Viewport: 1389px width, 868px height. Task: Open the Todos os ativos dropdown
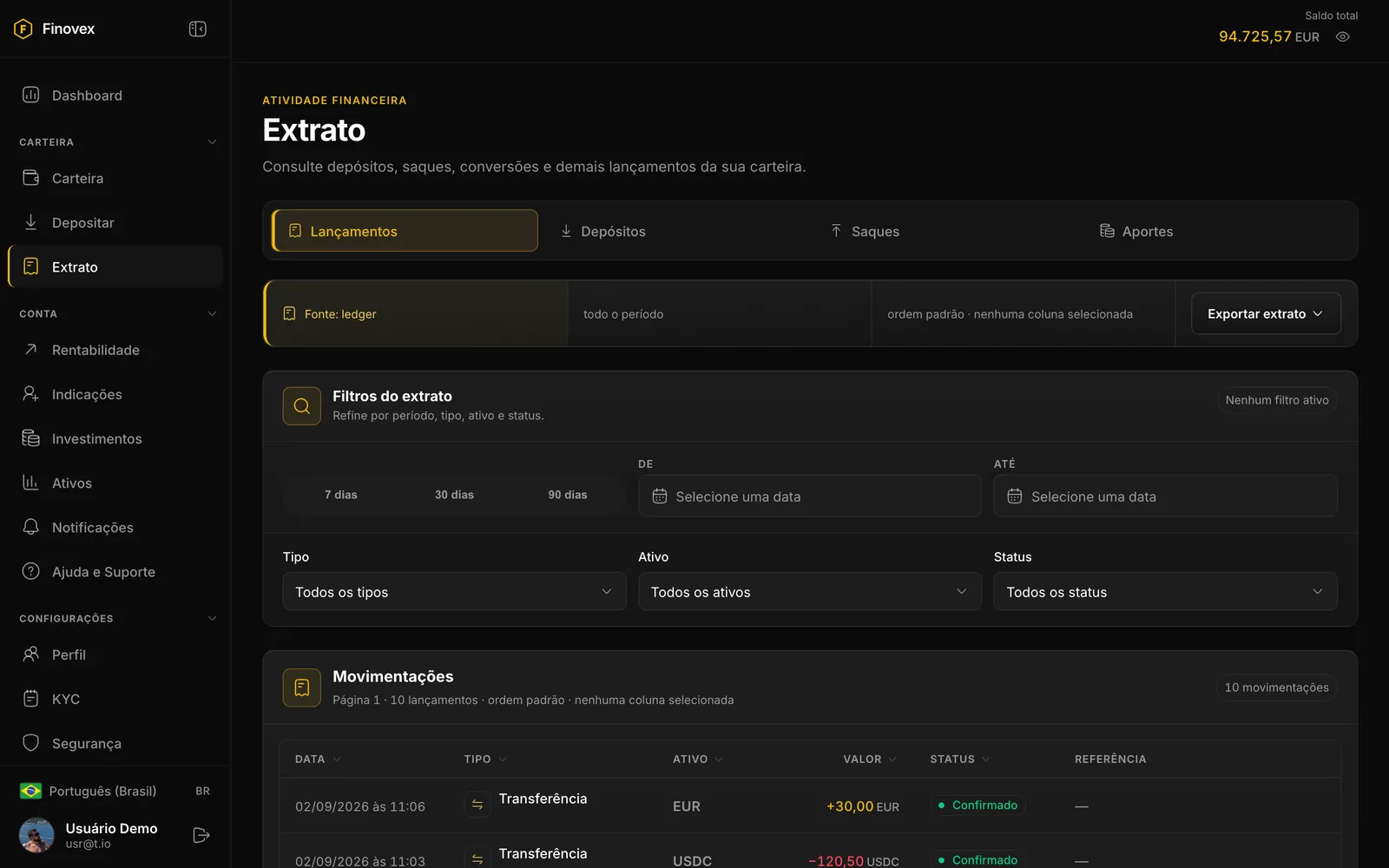pyautogui.click(x=810, y=591)
